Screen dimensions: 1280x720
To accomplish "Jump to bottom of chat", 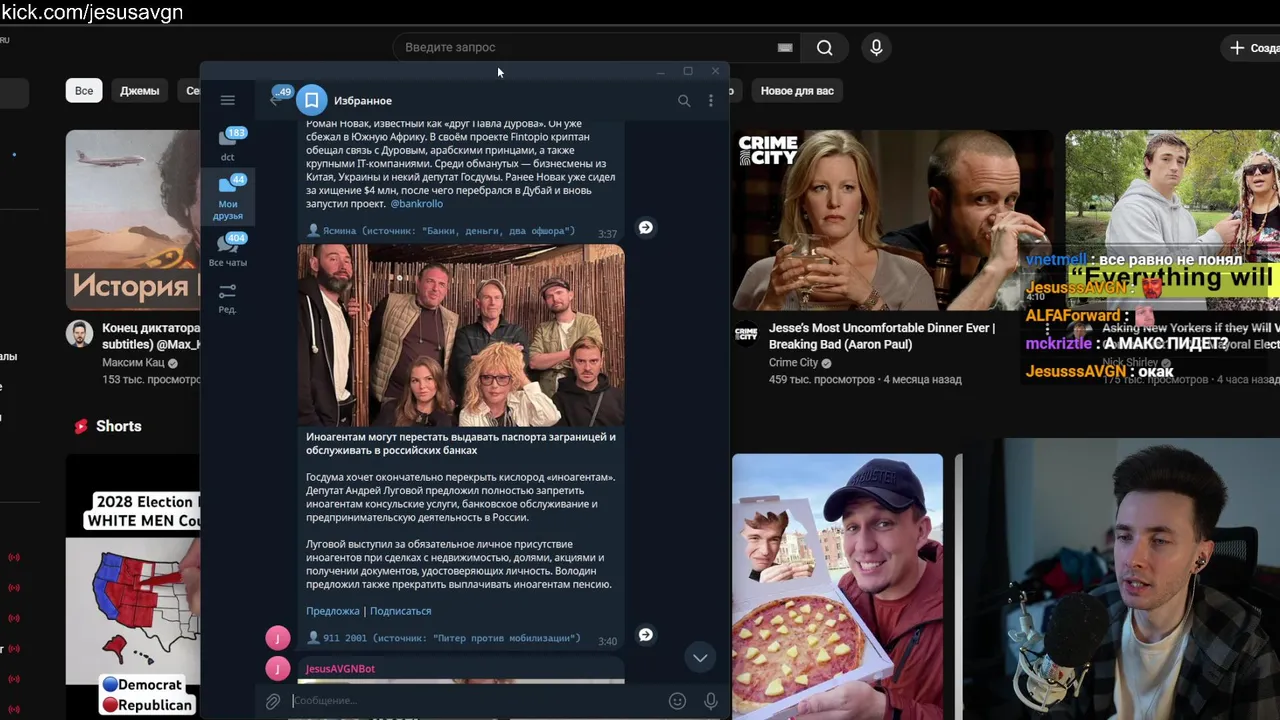I will (x=700, y=657).
